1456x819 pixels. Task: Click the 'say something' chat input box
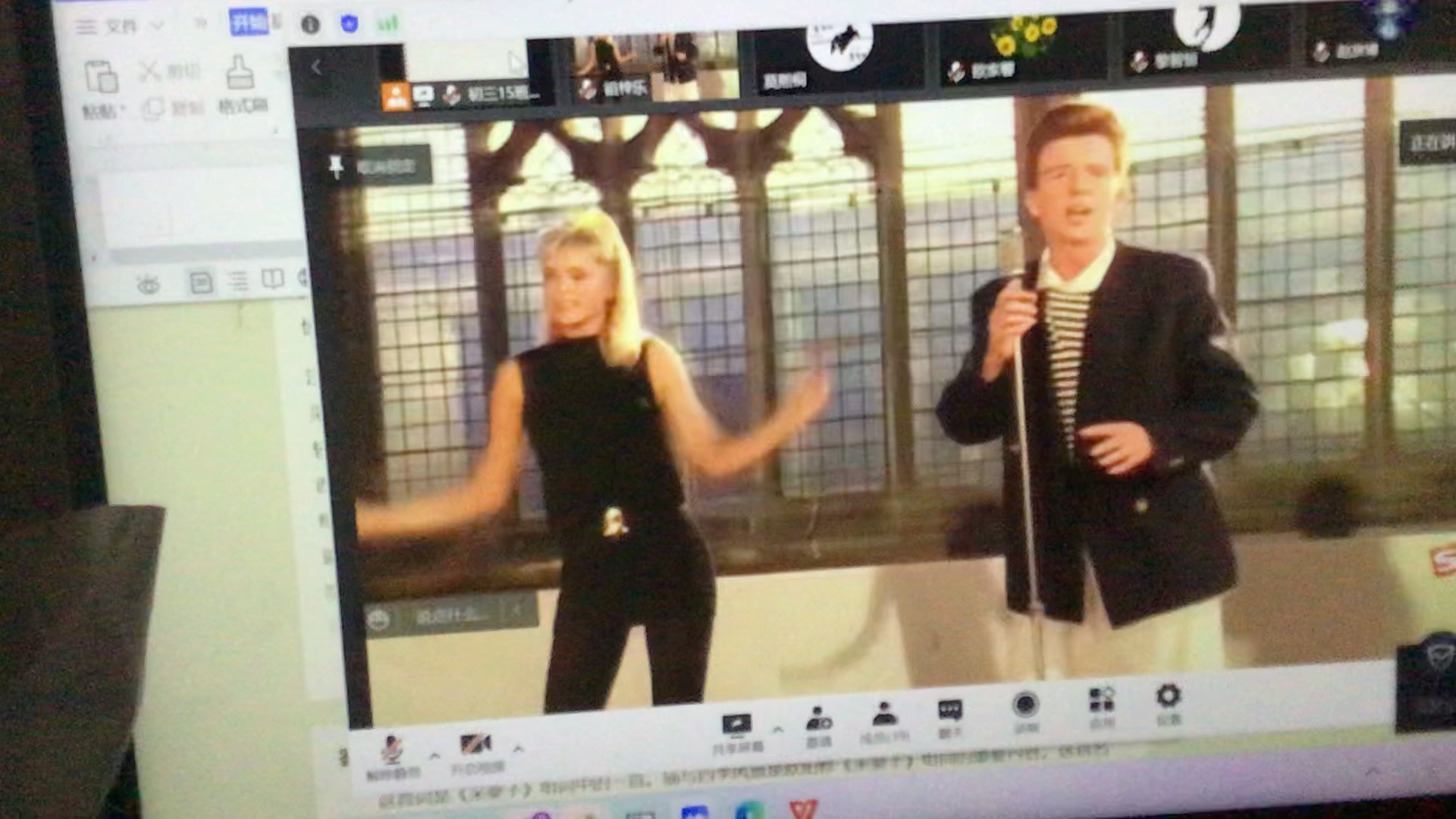451,616
